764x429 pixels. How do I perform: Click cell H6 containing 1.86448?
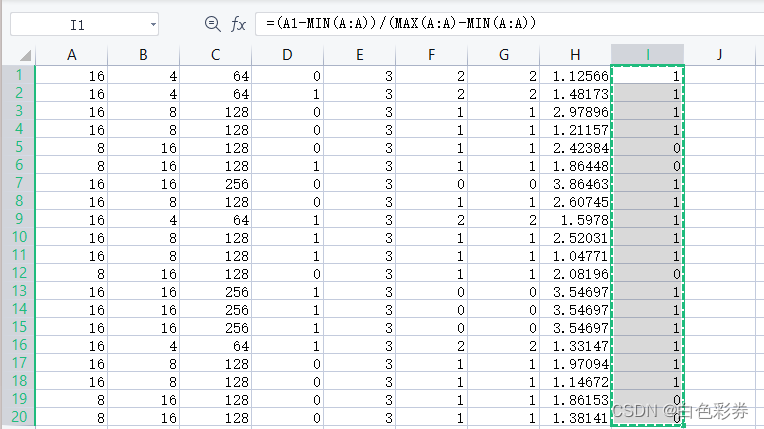[x=575, y=165]
